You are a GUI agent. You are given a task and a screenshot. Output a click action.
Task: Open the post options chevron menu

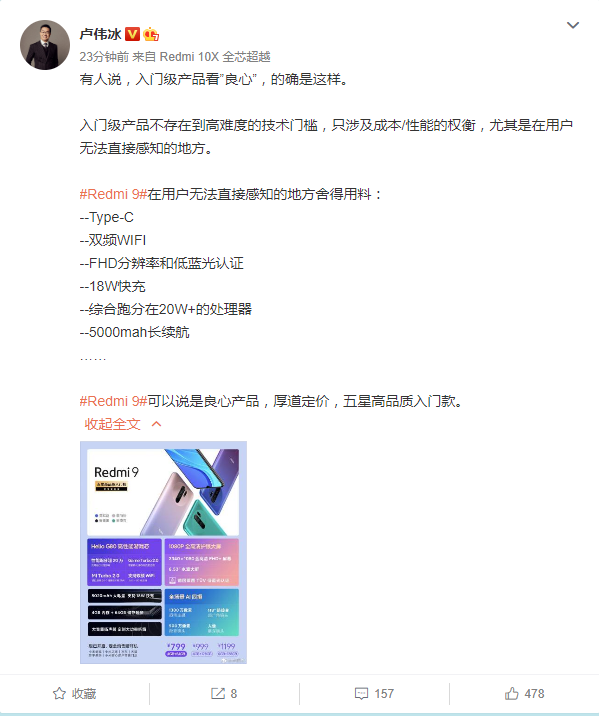[573, 25]
